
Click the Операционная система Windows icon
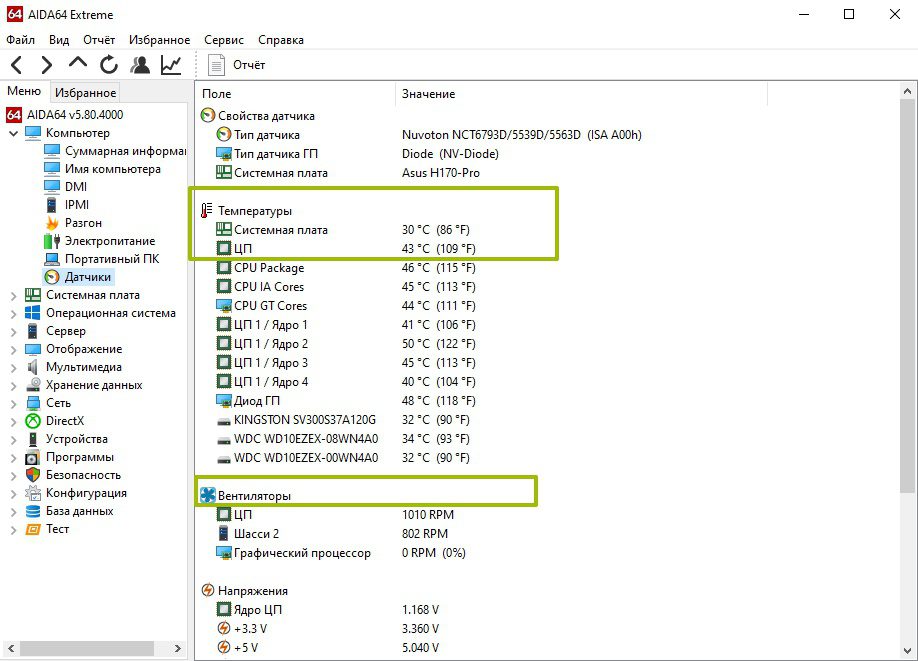point(33,313)
